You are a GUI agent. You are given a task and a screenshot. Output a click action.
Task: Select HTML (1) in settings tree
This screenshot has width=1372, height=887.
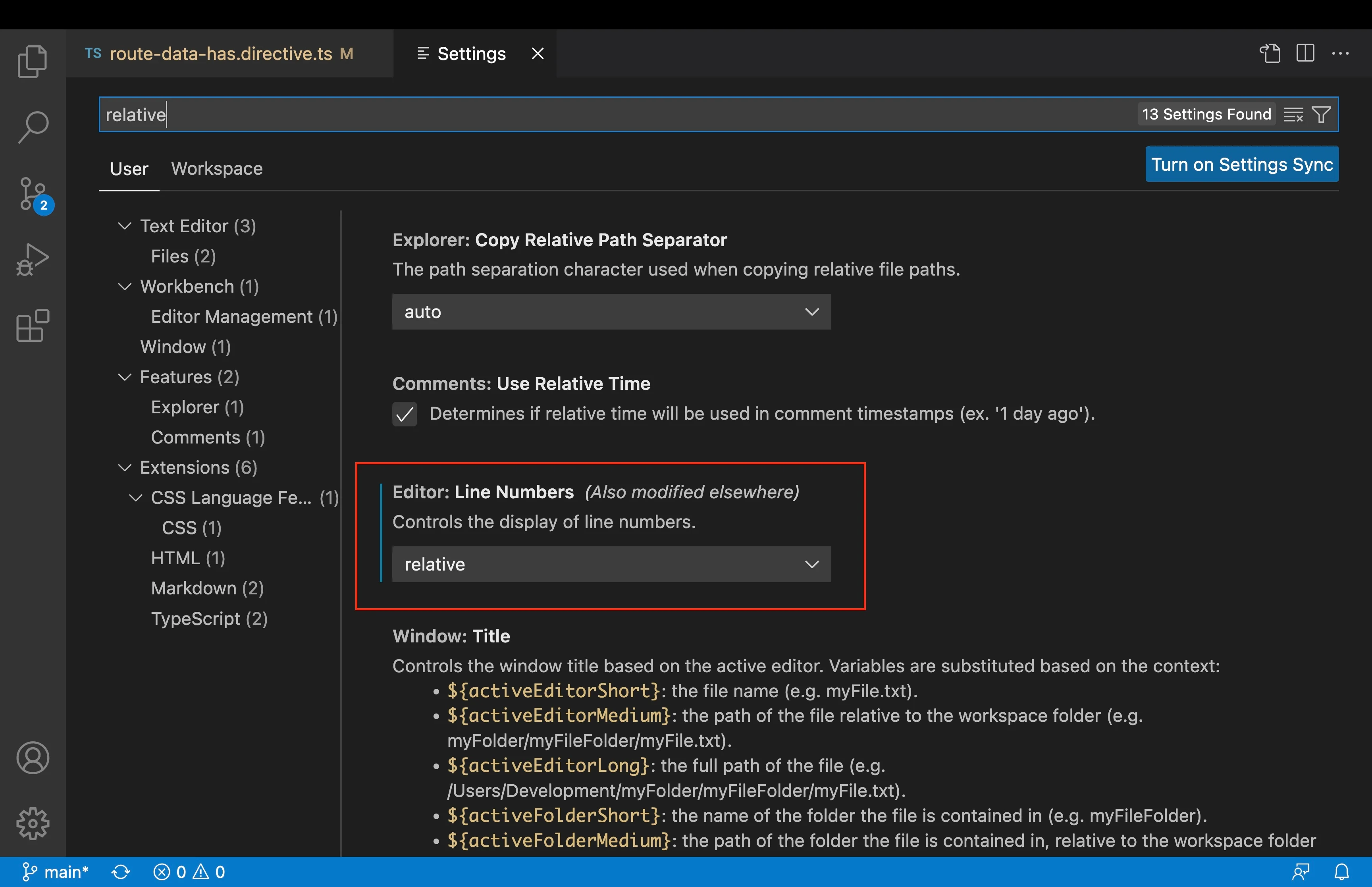(x=188, y=558)
